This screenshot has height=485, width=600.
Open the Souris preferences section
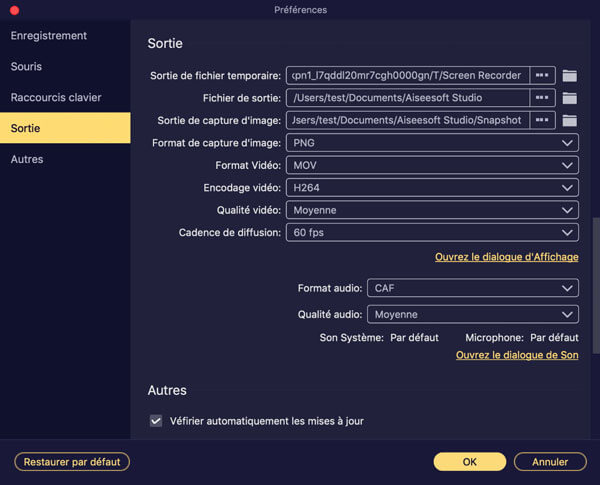pos(27,67)
